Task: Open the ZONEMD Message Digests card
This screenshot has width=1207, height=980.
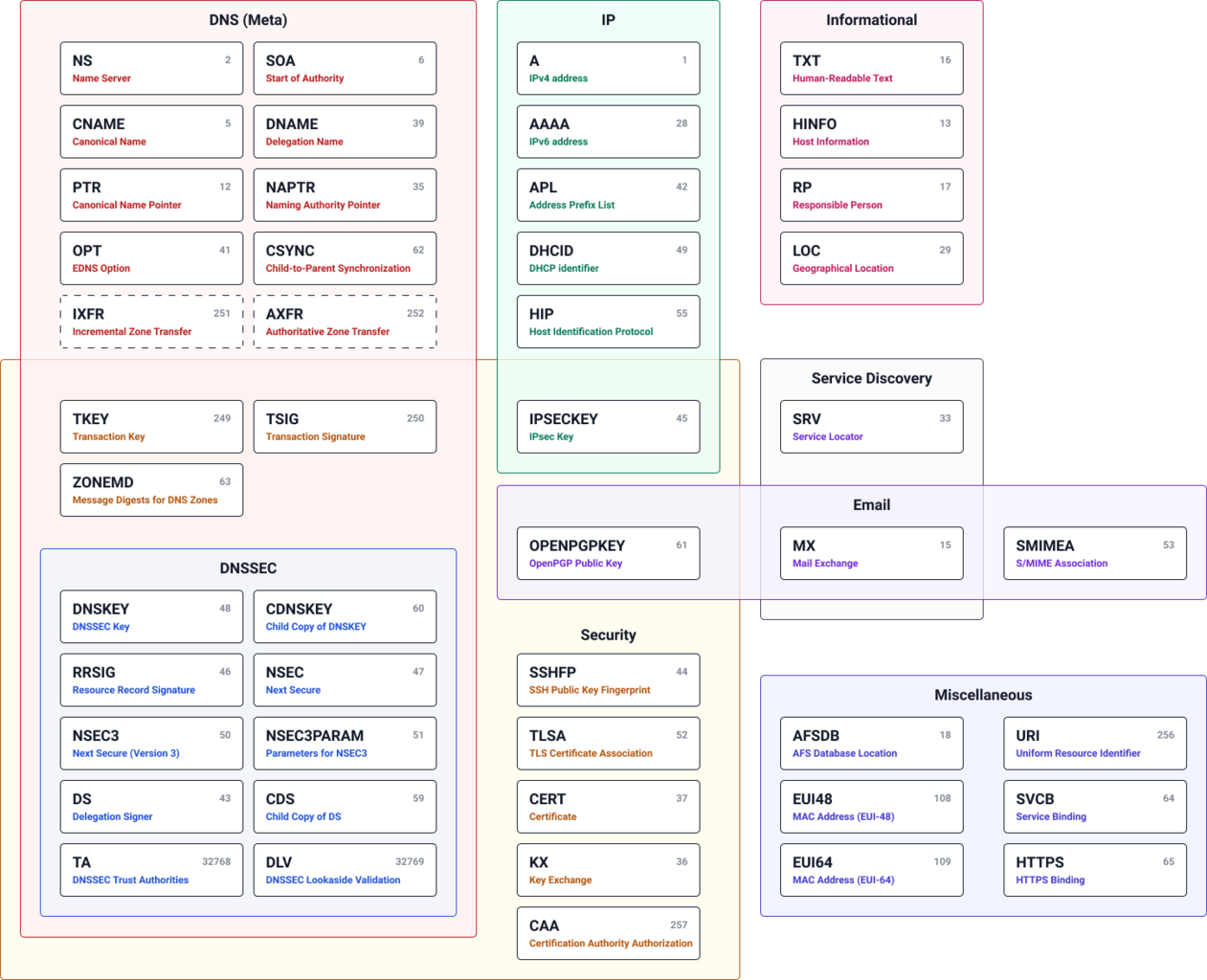Action: point(150,489)
